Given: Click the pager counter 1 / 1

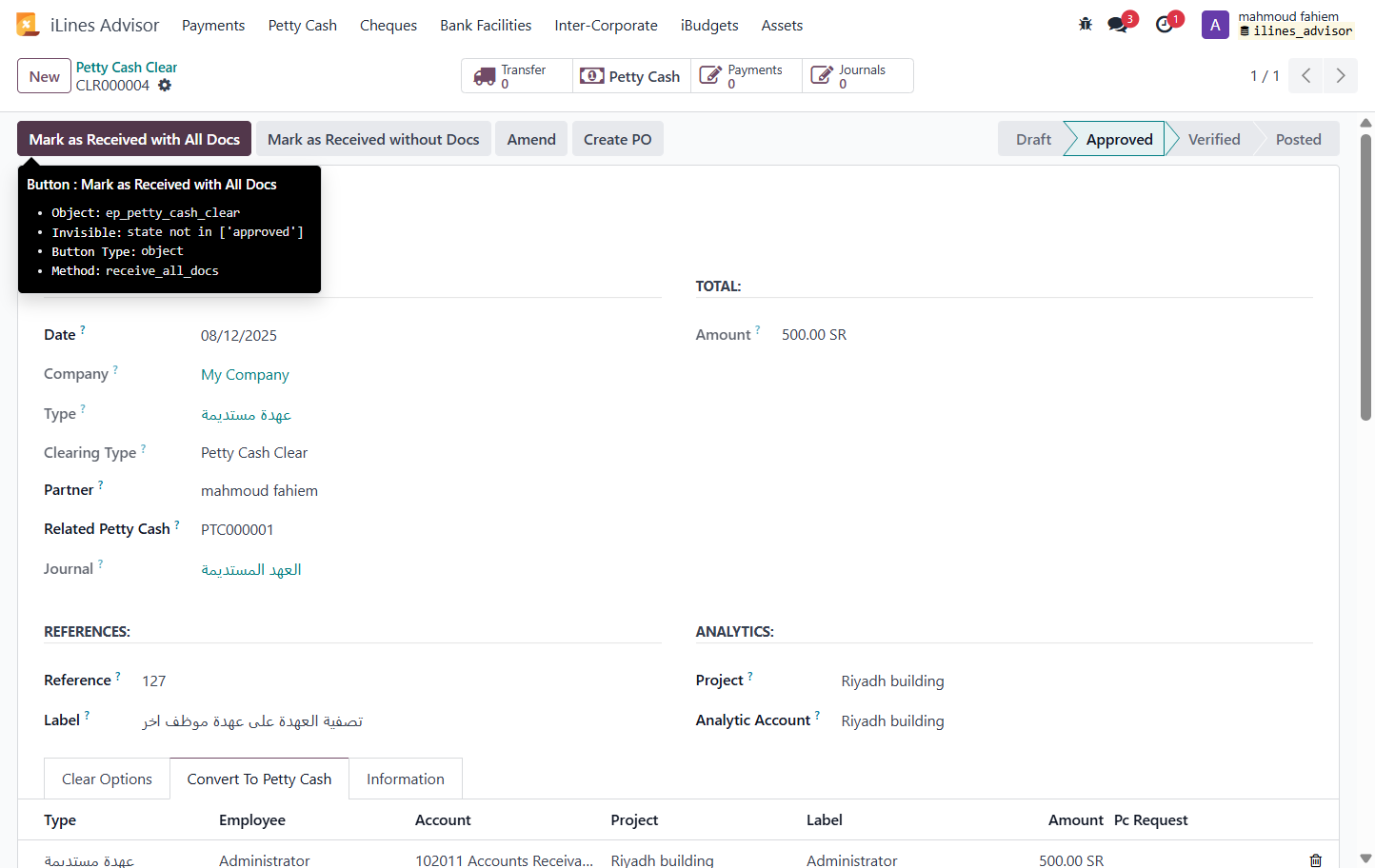Looking at the screenshot, I should [1265, 76].
